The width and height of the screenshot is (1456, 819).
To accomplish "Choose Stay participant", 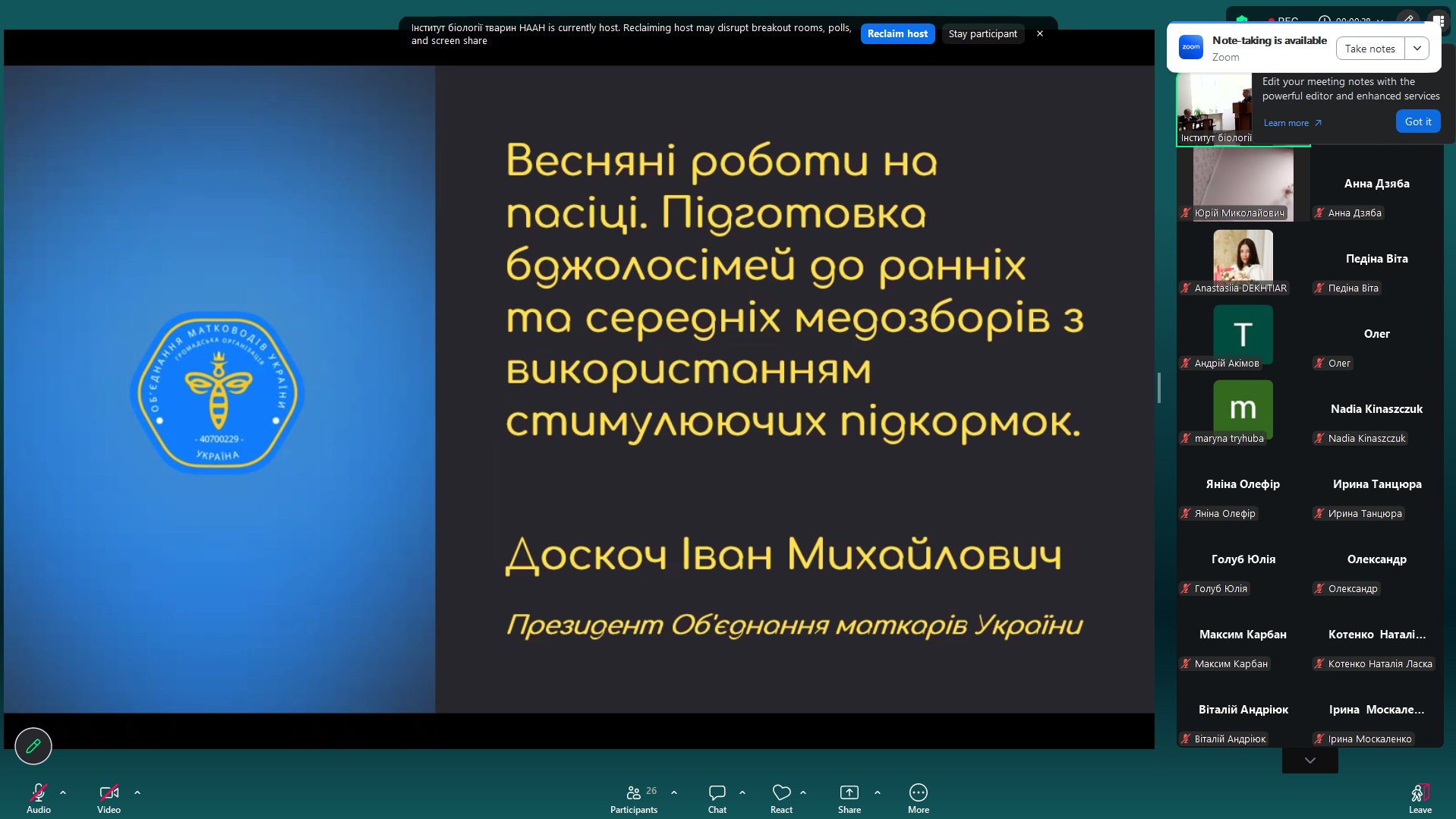I will 982,34.
